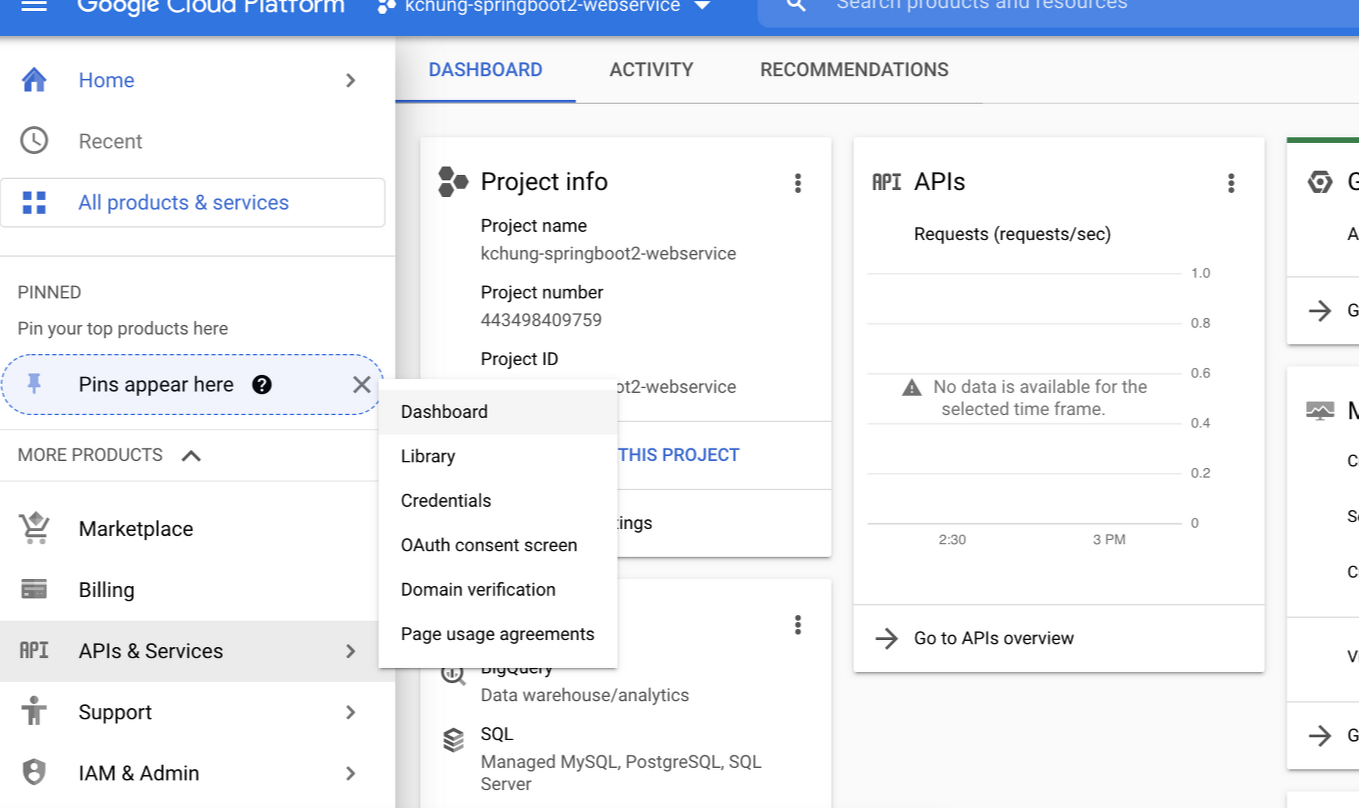
Task: Click the All products grid icon
Action: tap(34, 203)
